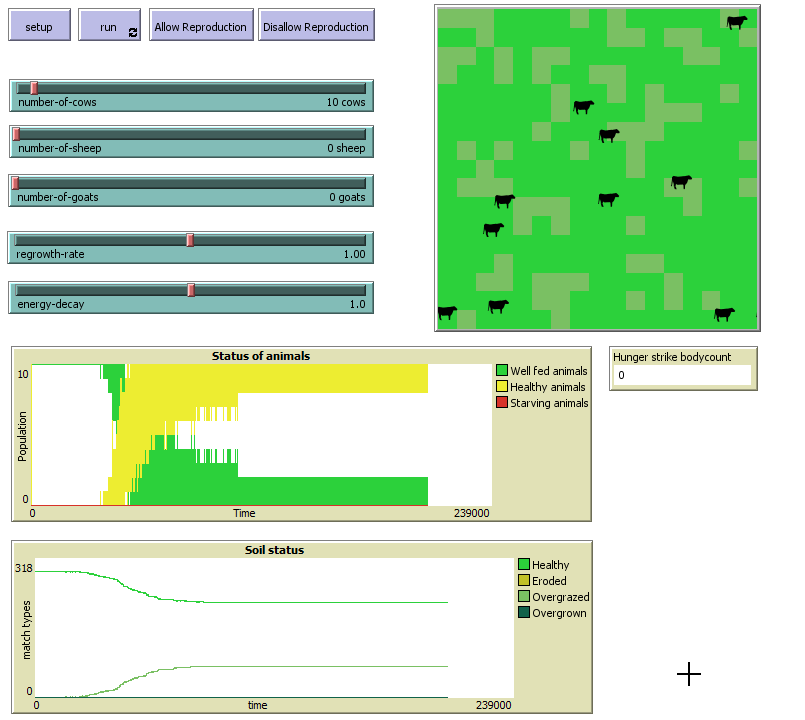Click the cow in the bottom-left corner
805x720 pixels.
[x=447, y=313]
